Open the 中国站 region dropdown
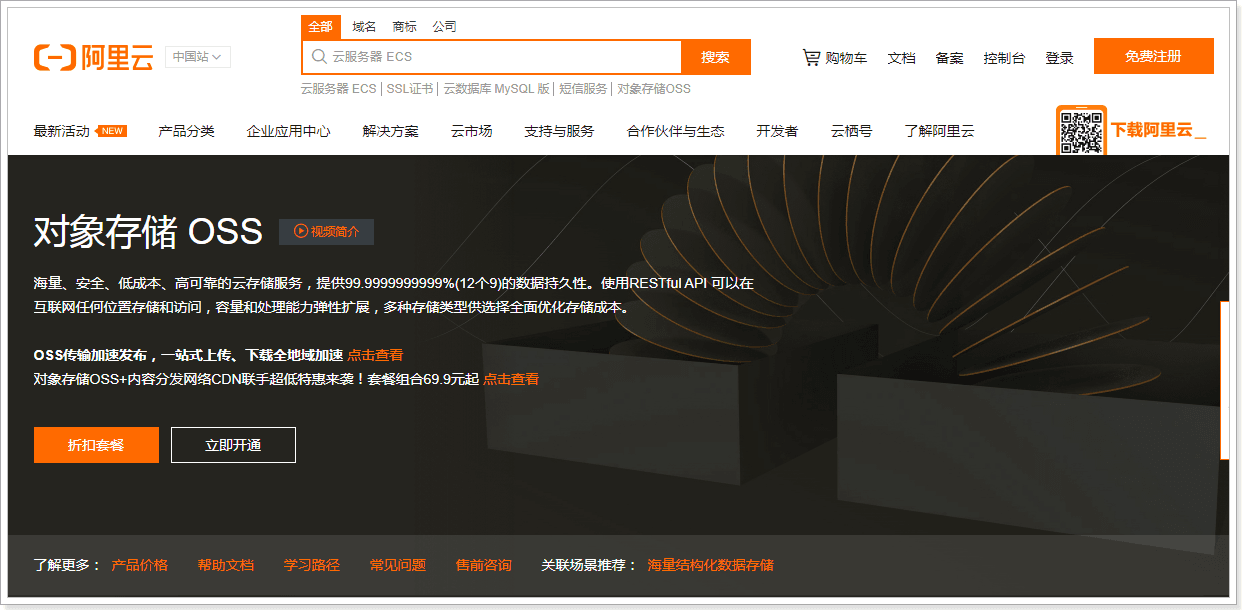 [197, 57]
